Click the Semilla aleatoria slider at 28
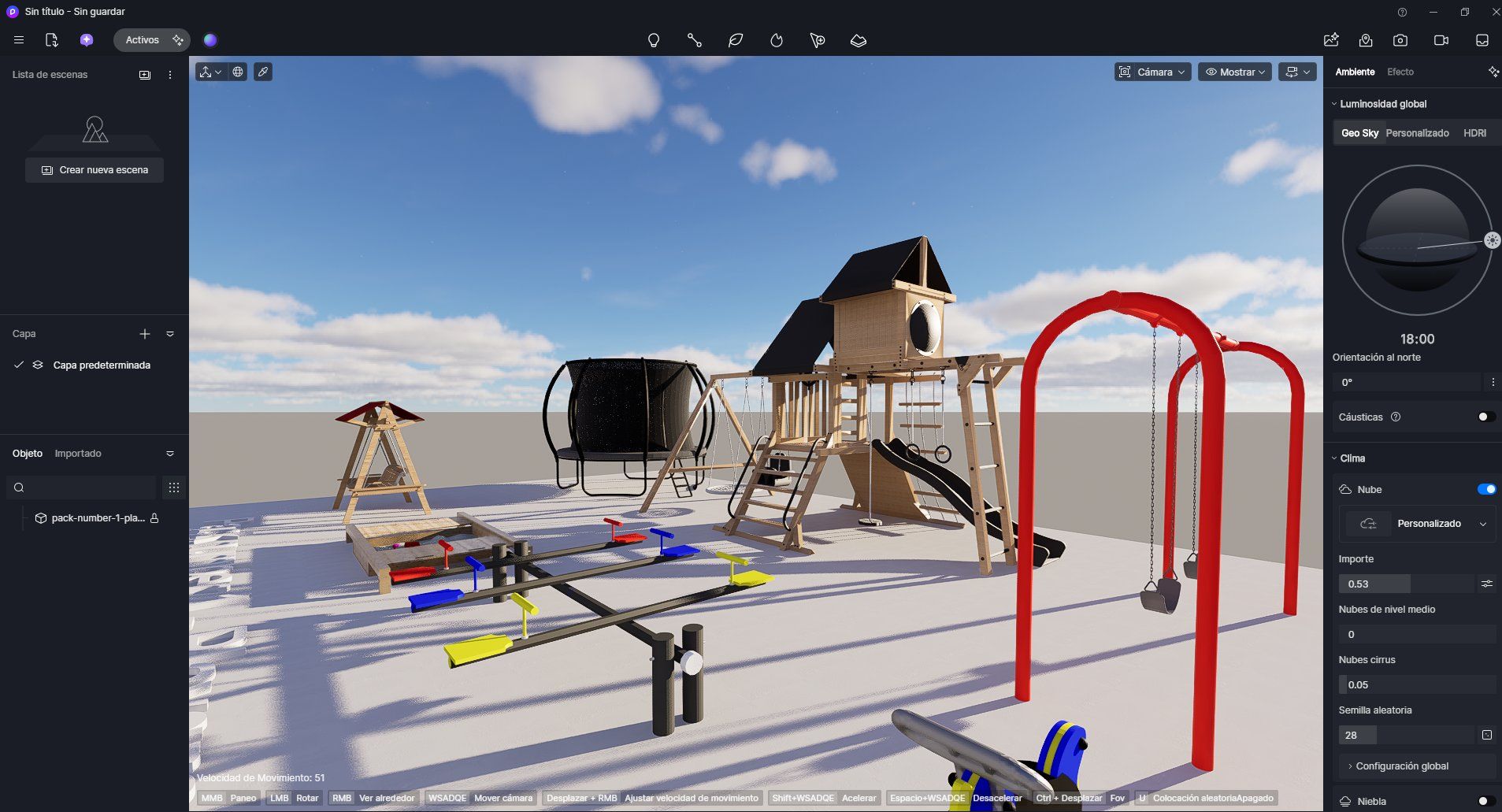Image resolution: width=1502 pixels, height=812 pixels. tap(1406, 735)
